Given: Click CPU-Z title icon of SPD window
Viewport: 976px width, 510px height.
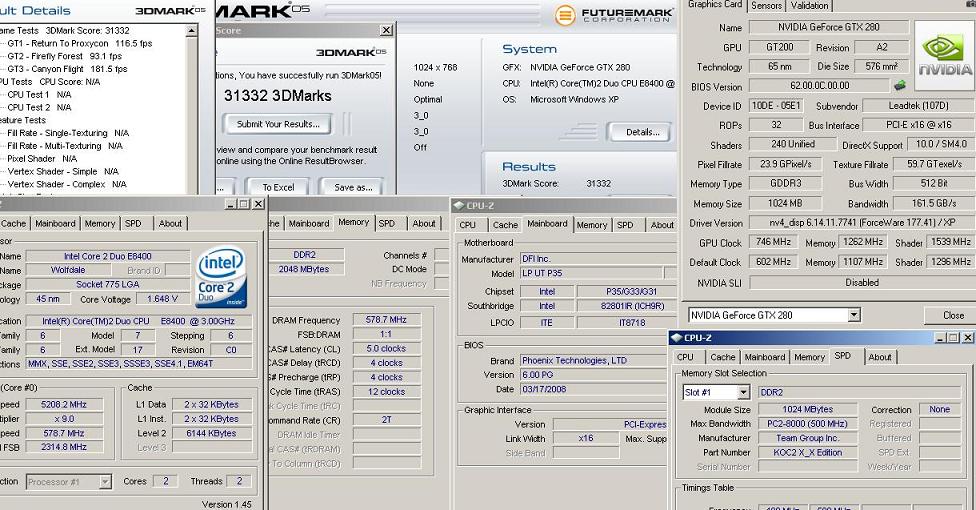Looking at the screenshot, I should pyautogui.click(x=676, y=338).
